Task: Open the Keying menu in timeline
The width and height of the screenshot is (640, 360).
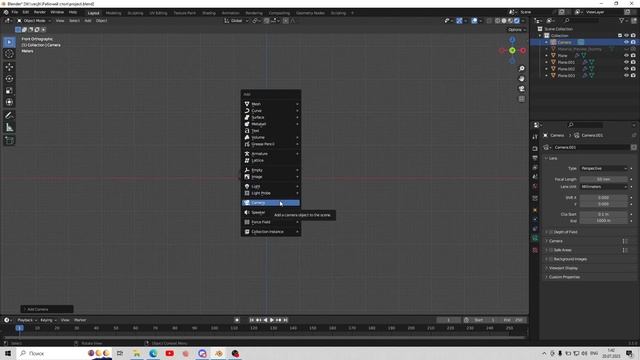Action: (x=48, y=320)
